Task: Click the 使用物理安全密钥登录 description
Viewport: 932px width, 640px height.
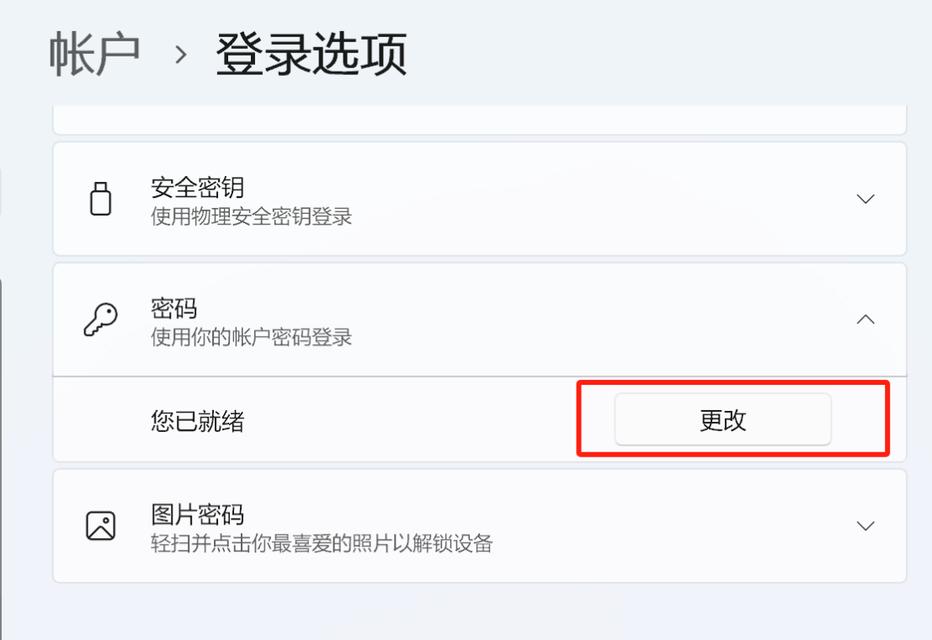Action: pos(251,217)
